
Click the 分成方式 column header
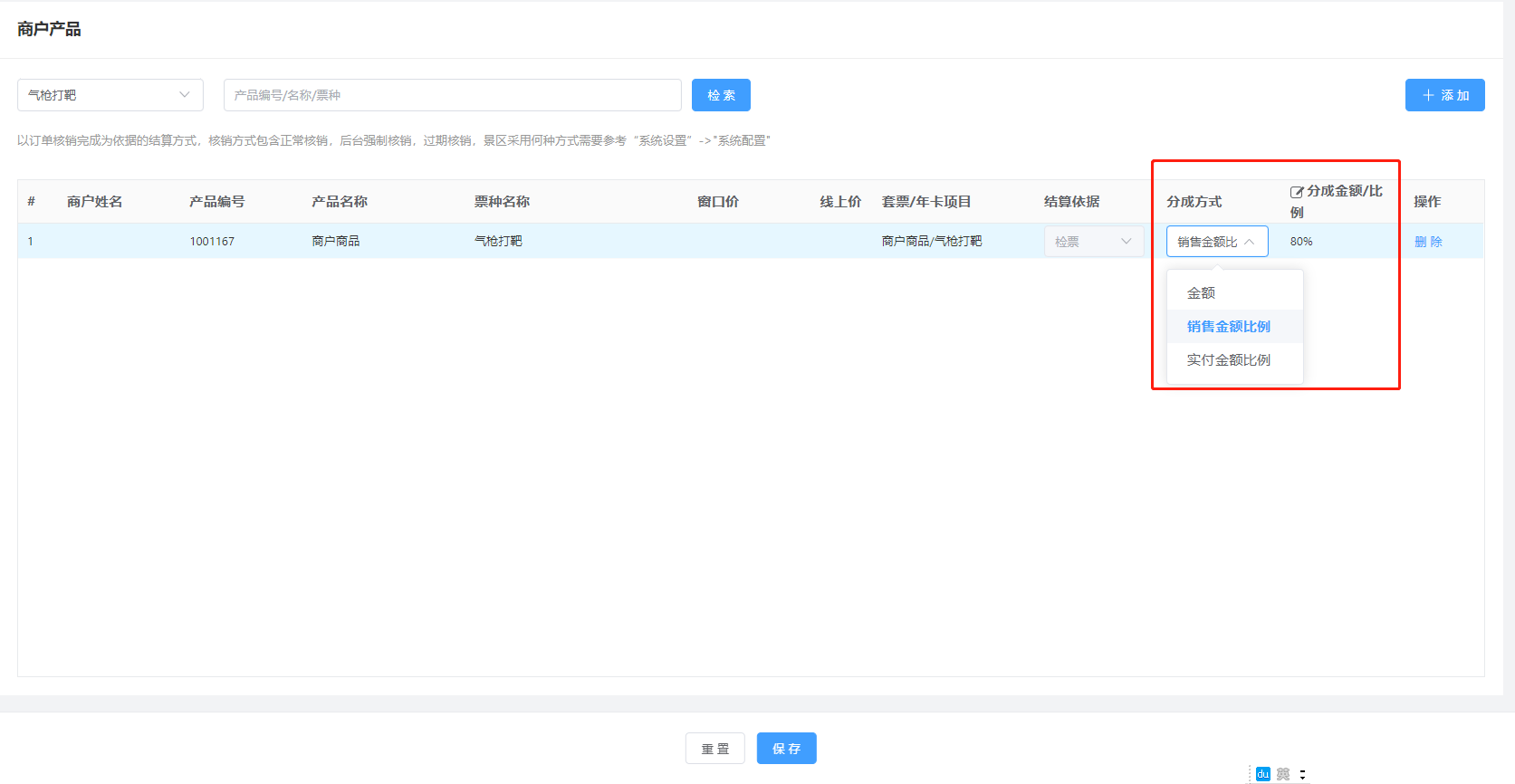[x=1194, y=202]
